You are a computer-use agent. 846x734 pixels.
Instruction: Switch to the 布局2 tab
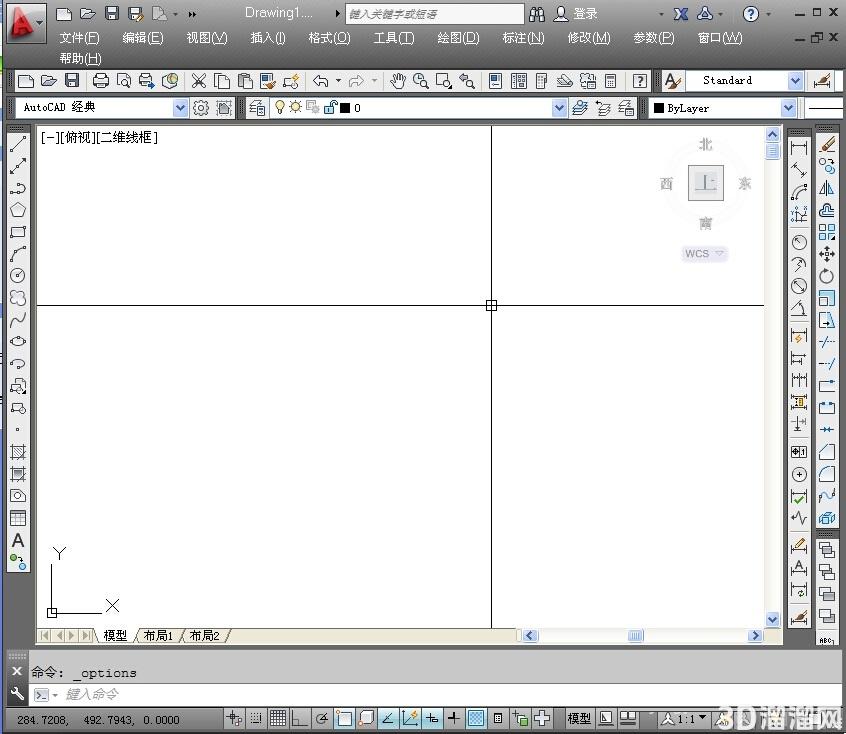[x=205, y=636]
